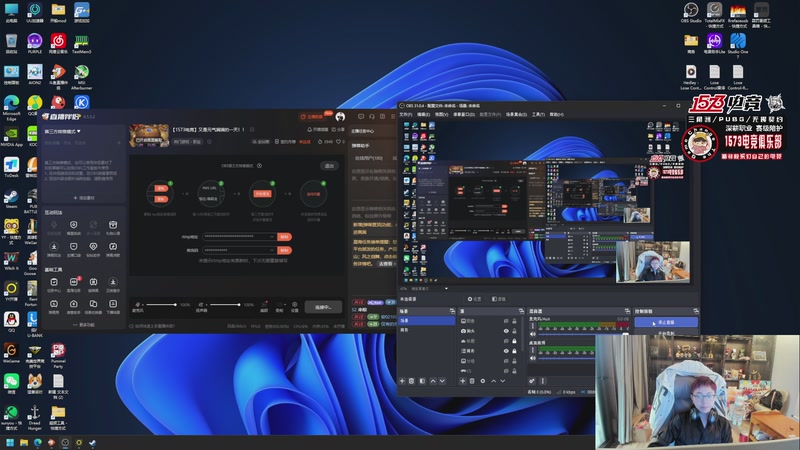Open source properties gear in sources toolbar

(483, 381)
